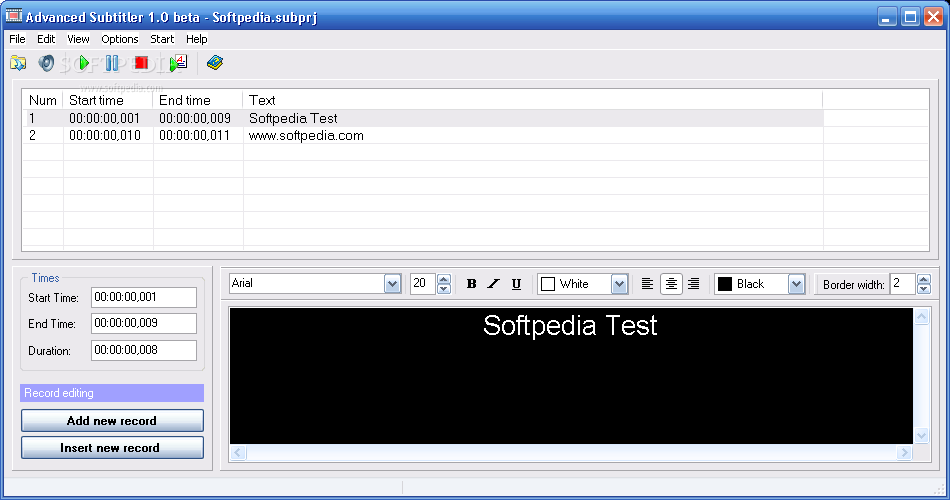The width and height of the screenshot is (950, 500).
Task: Pause playback with the blue pause icon
Action: tap(112, 62)
